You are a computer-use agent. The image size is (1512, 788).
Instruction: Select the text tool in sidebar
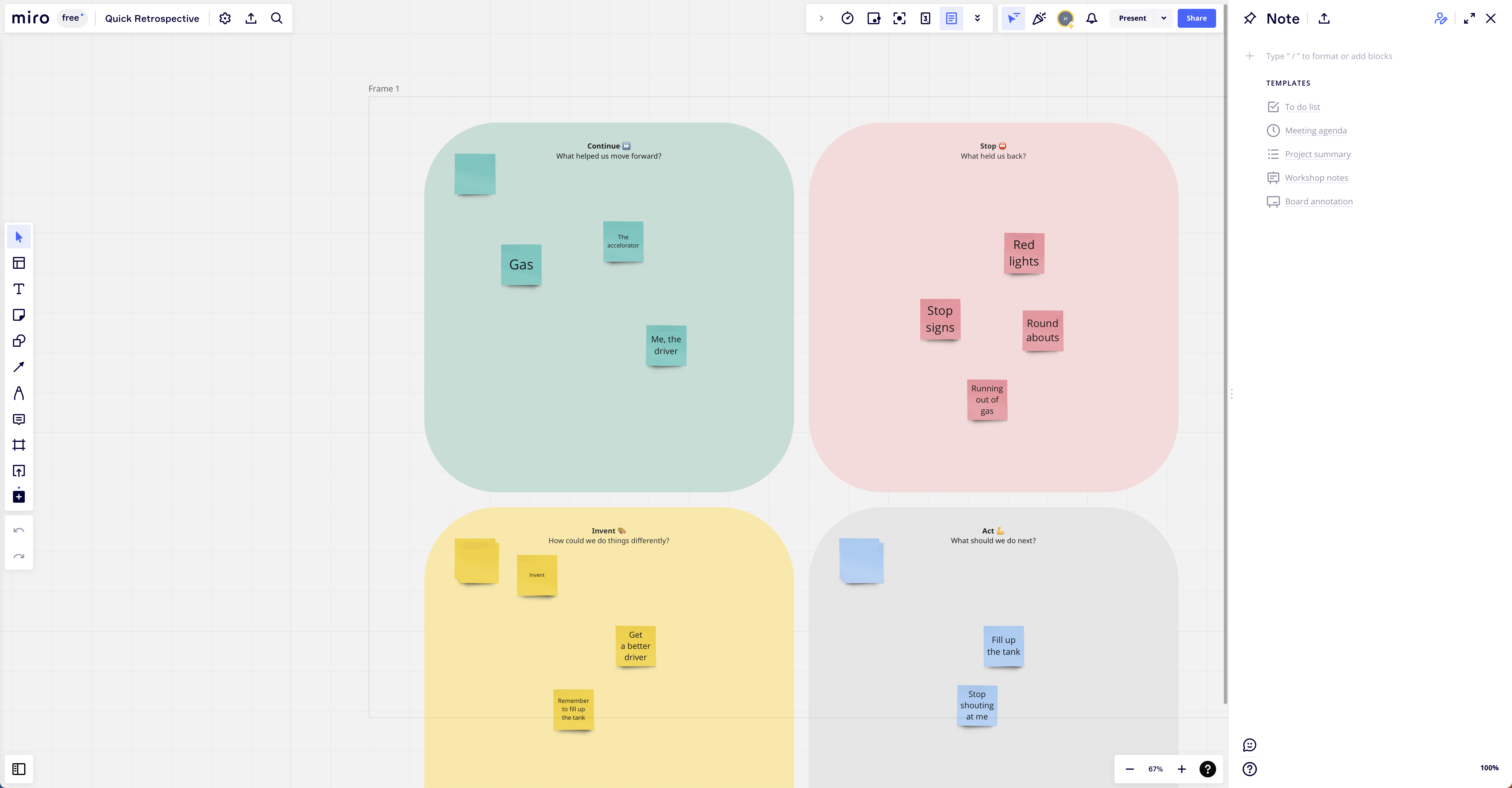[x=19, y=289]
